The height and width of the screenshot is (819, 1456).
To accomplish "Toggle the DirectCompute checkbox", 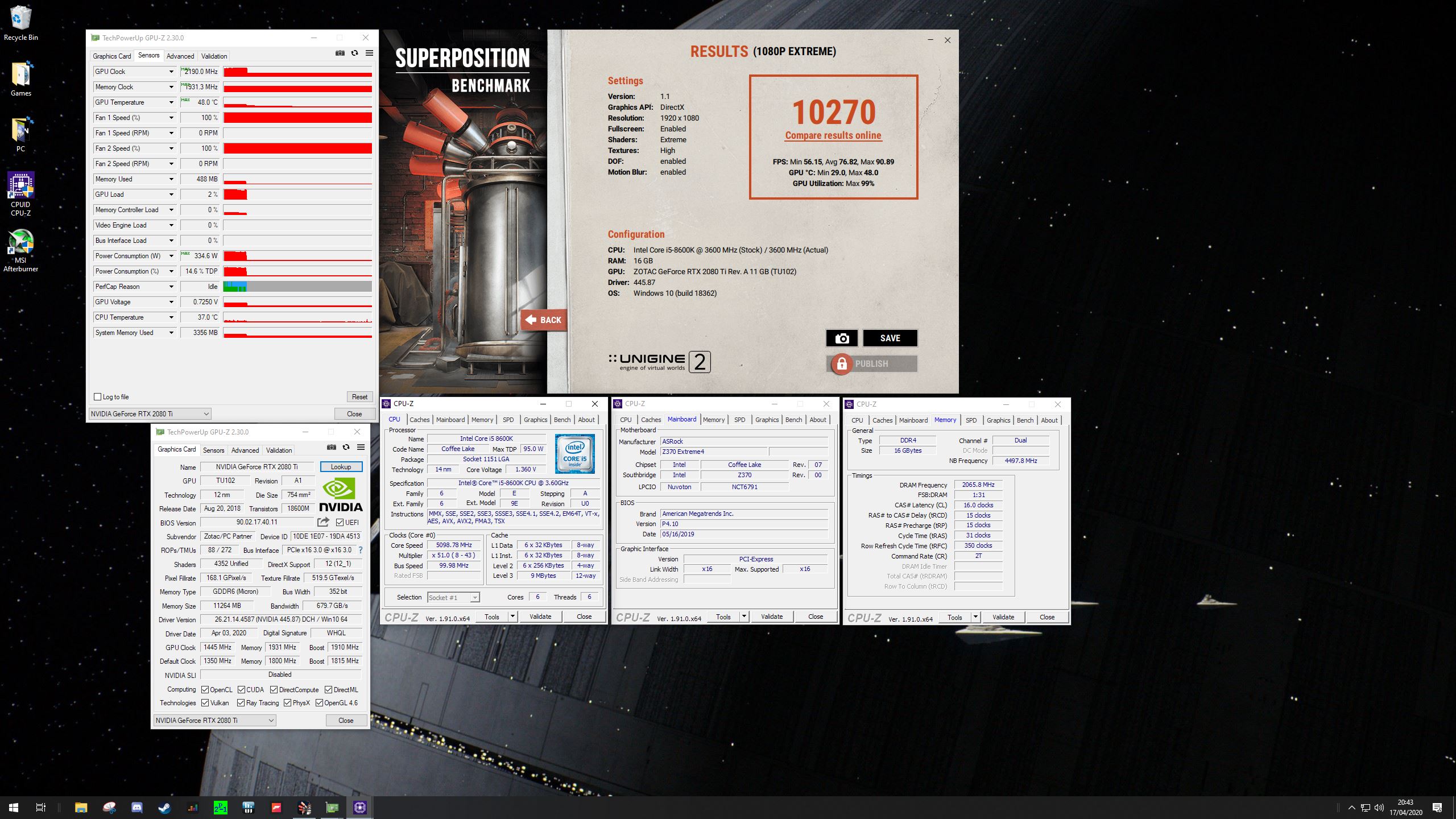I will coord(274,689).
